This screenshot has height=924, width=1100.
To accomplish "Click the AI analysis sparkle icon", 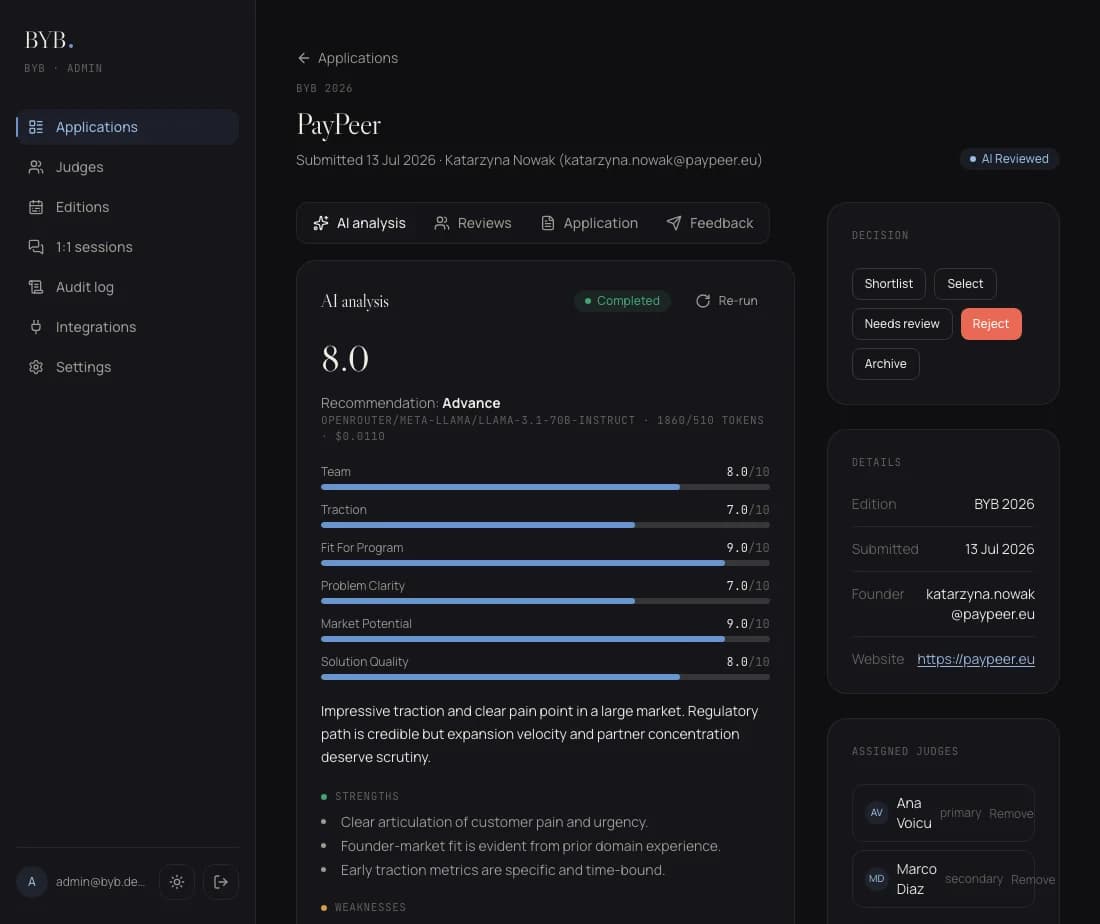I will point(321,223).
